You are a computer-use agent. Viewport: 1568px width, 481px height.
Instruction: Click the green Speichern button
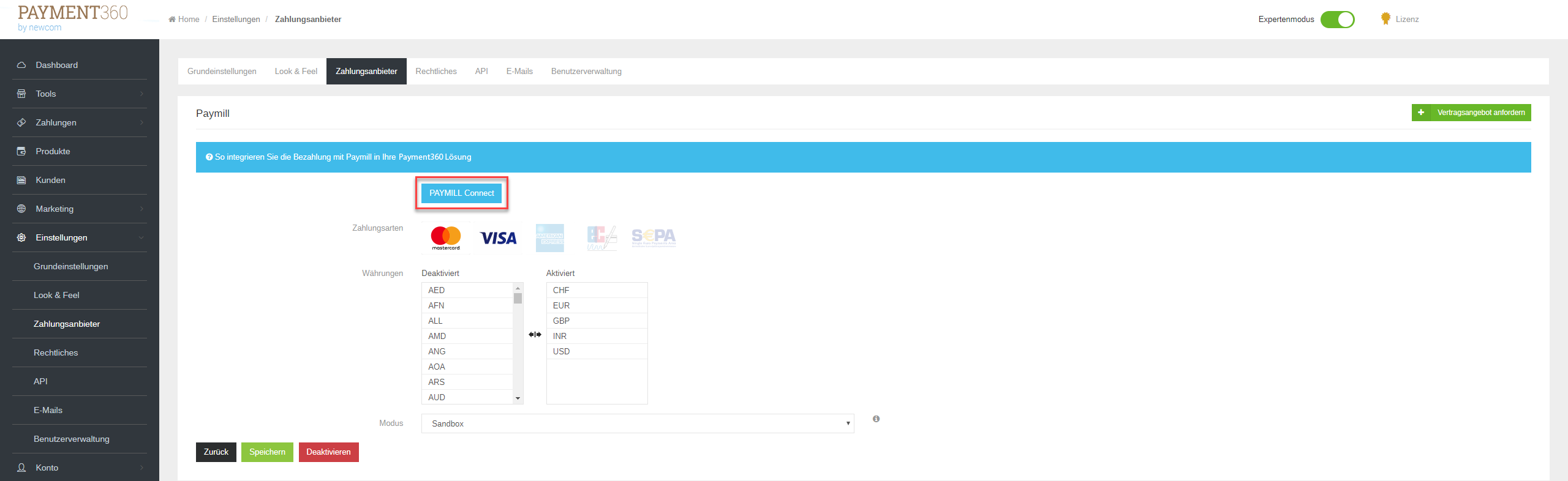pos(267,452)
